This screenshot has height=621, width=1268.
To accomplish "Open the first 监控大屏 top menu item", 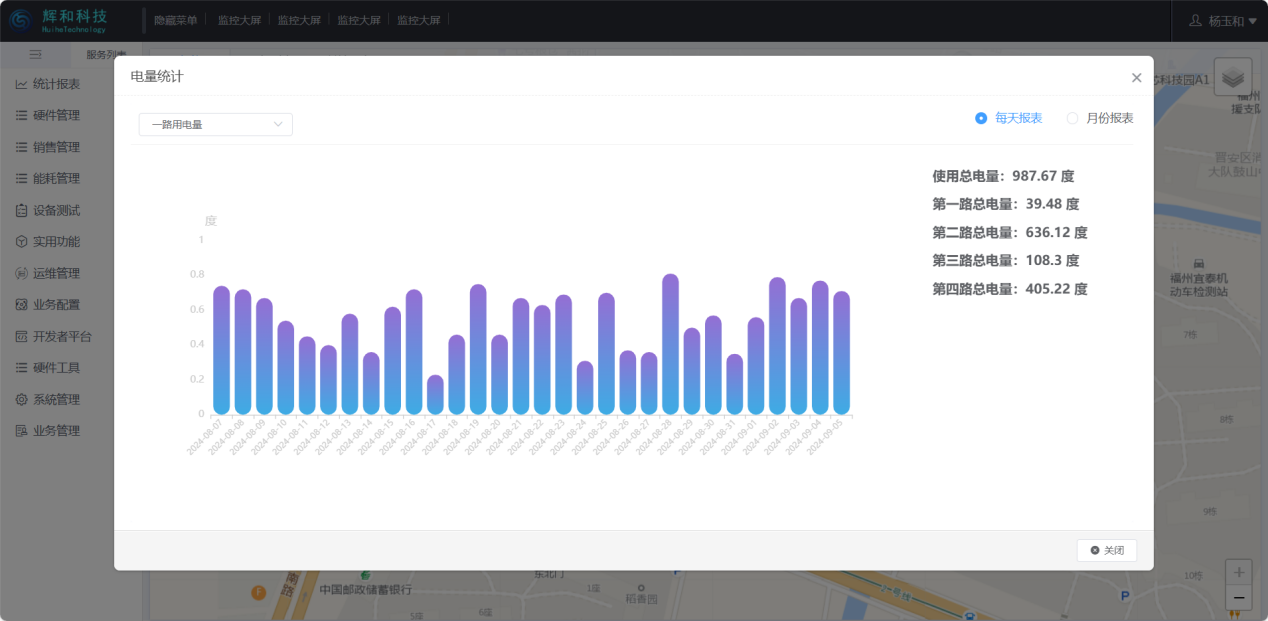I will click(x=239, y=20).
